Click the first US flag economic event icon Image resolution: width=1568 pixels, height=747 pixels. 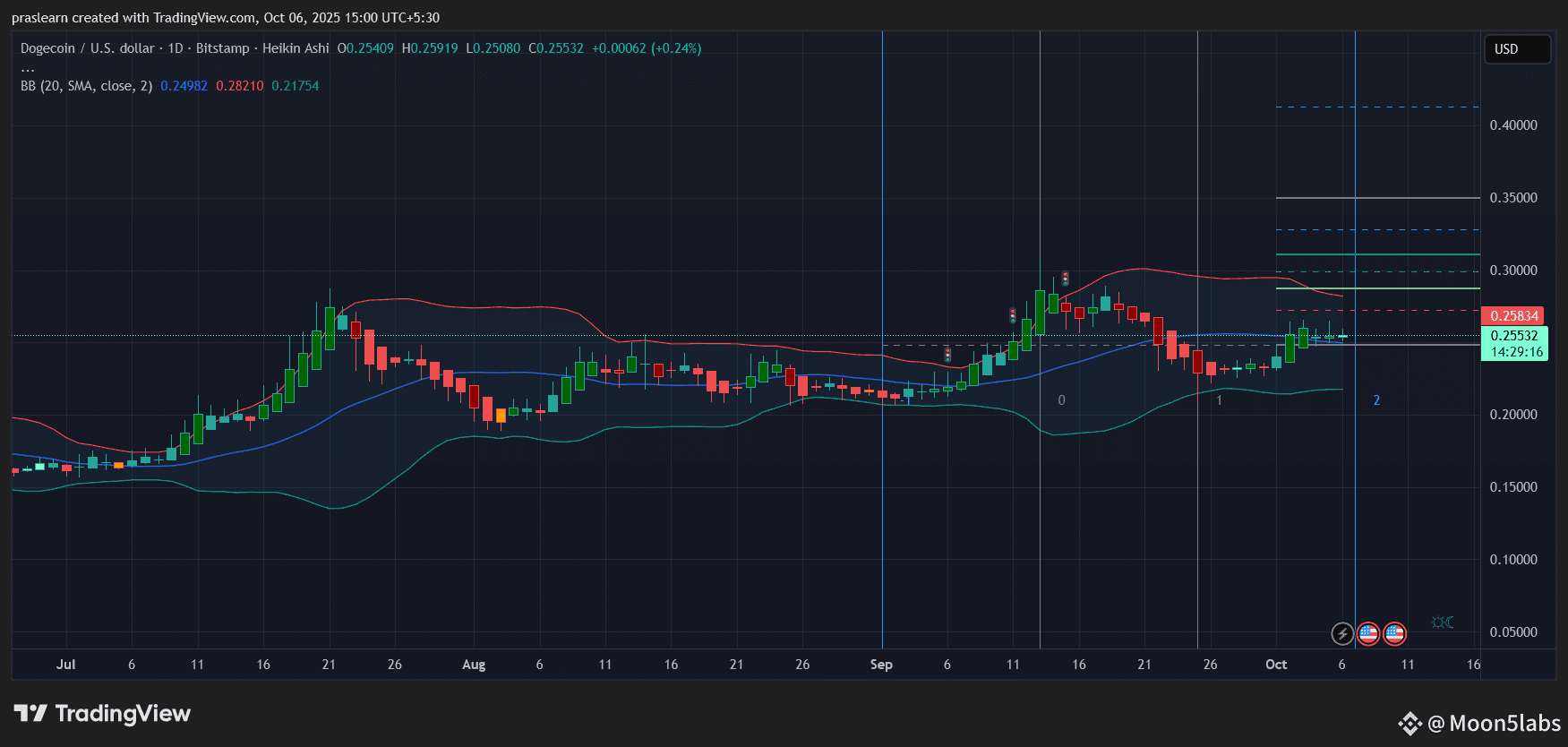tap(1367, 634)
